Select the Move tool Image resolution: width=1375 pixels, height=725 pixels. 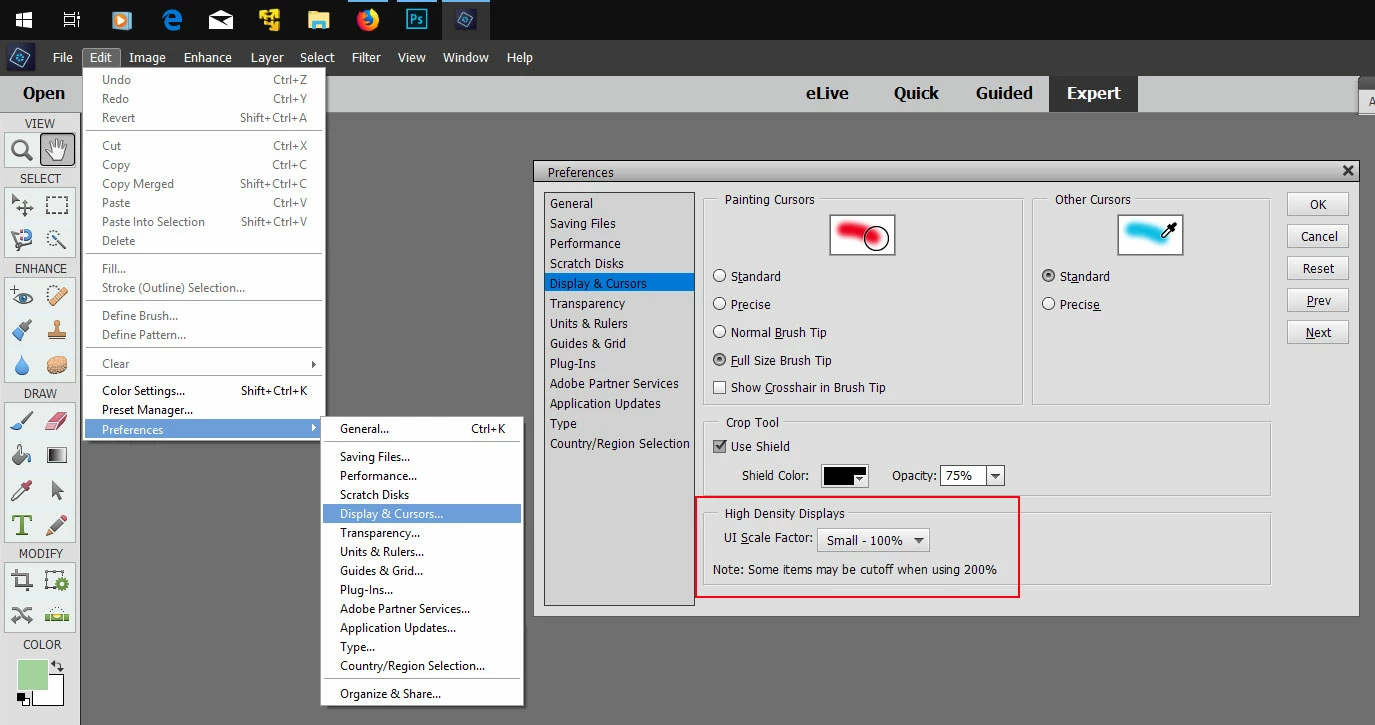pos(22,206)
